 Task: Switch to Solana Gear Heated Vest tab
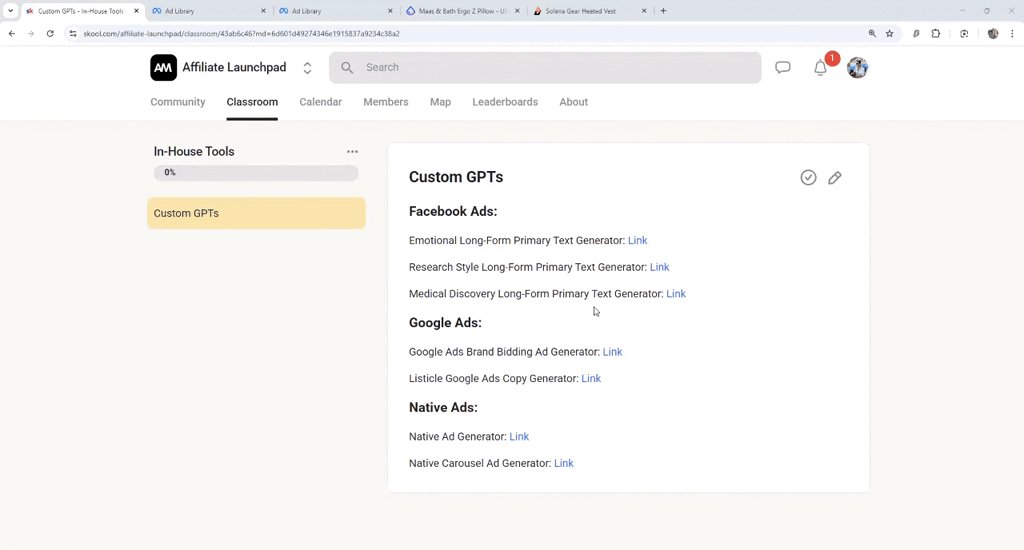click(590, 11)
